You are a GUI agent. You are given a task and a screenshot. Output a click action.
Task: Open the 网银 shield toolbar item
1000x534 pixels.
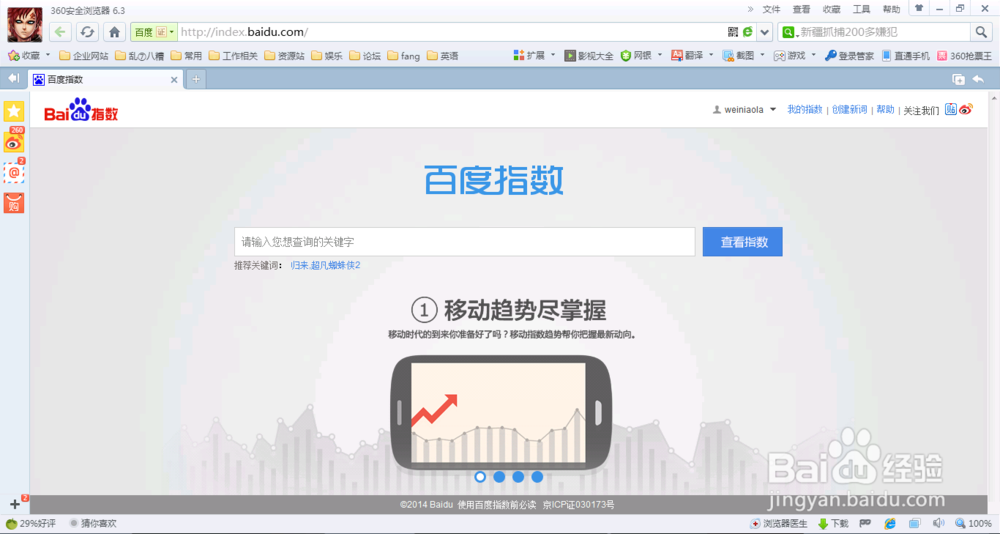tap(636, 56)
